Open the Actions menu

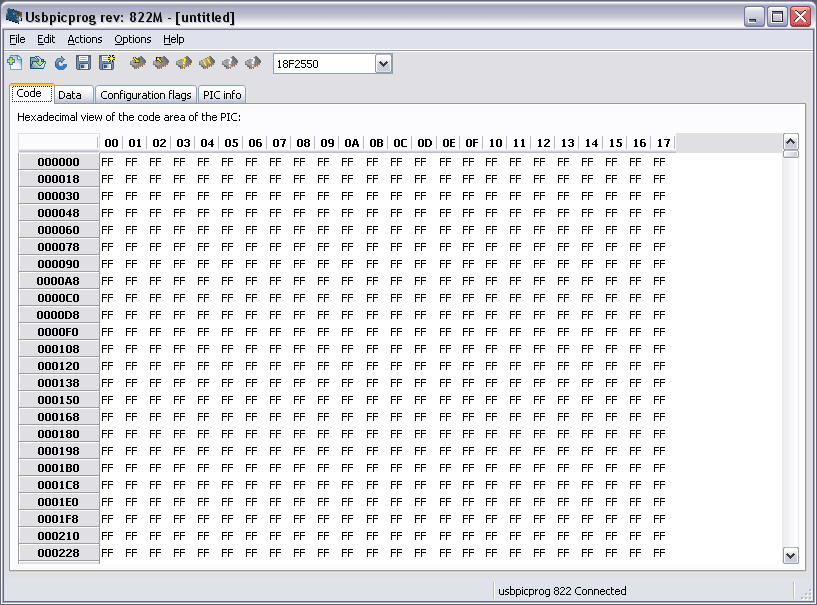coord(84,39)
